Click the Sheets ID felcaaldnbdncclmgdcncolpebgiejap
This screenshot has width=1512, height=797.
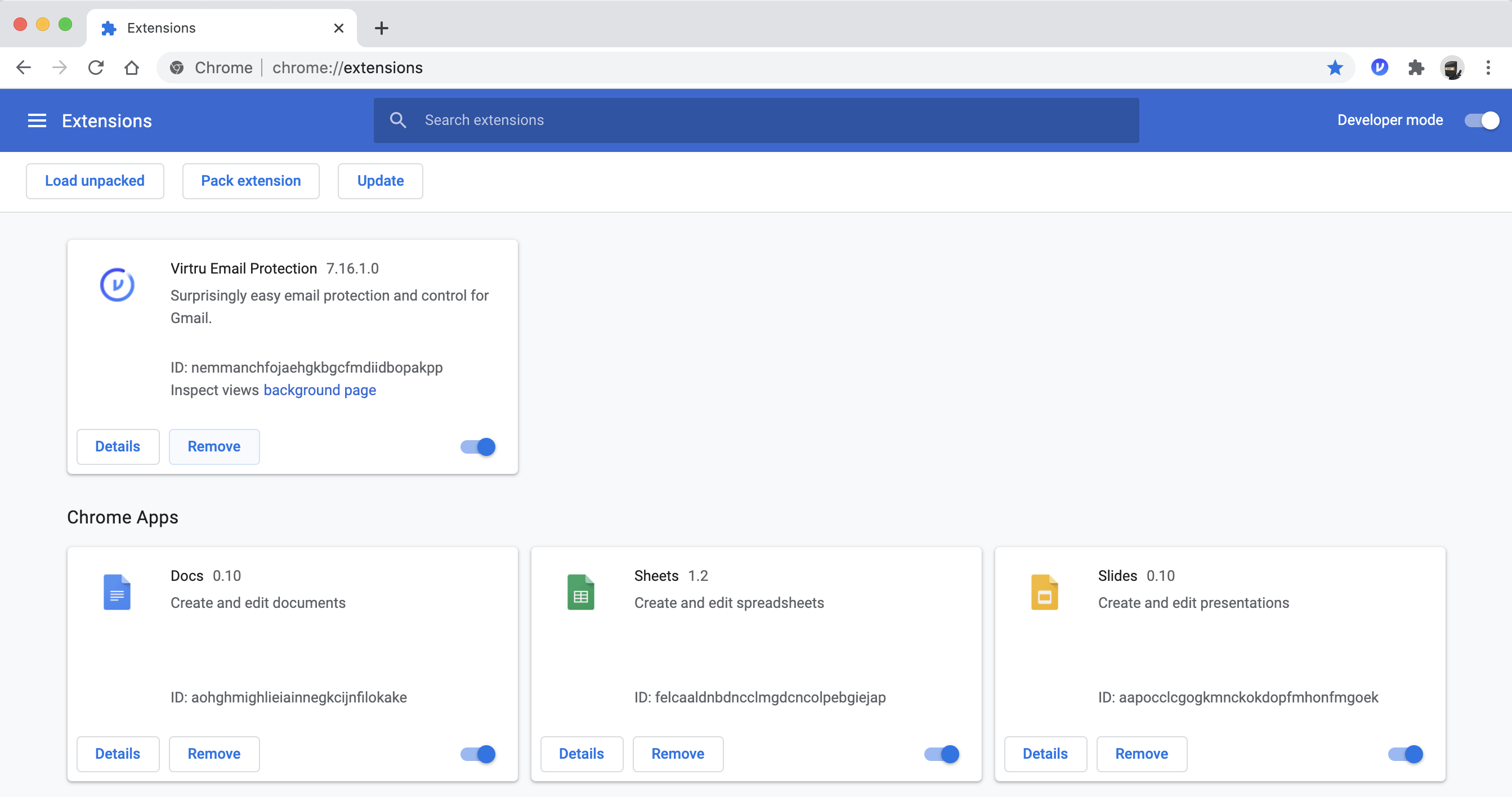760,697
